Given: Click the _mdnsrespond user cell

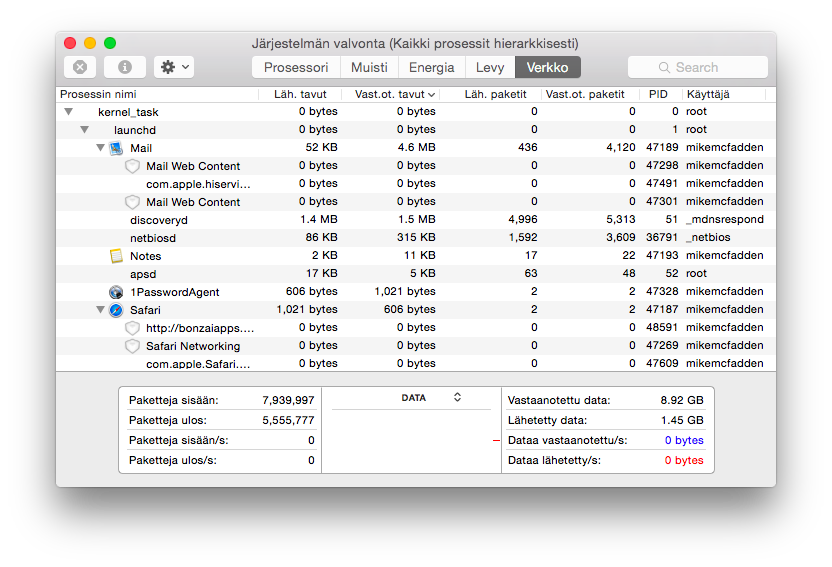Looking at the screenshot, I should click(x=724, y=220).
